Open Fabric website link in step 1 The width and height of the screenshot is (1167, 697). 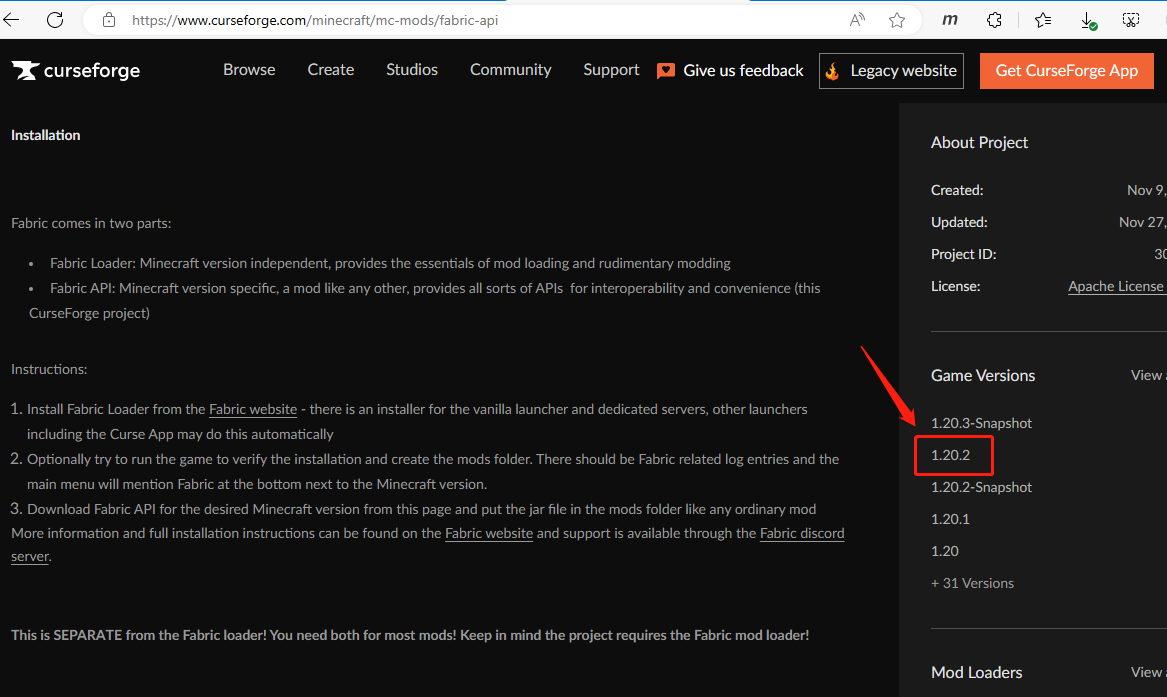click(253, 409)
